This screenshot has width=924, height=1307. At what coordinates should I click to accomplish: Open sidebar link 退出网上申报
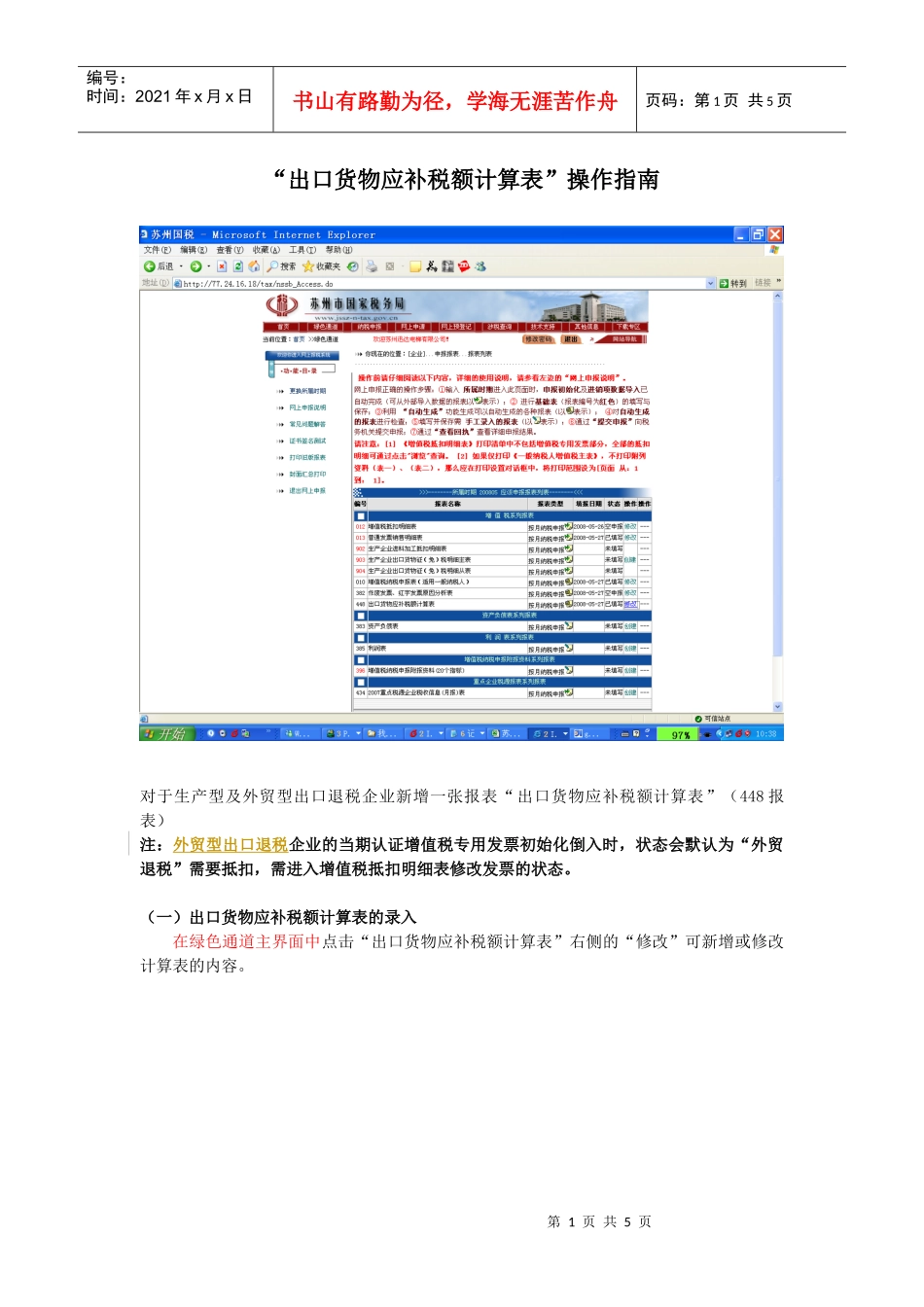307,491
